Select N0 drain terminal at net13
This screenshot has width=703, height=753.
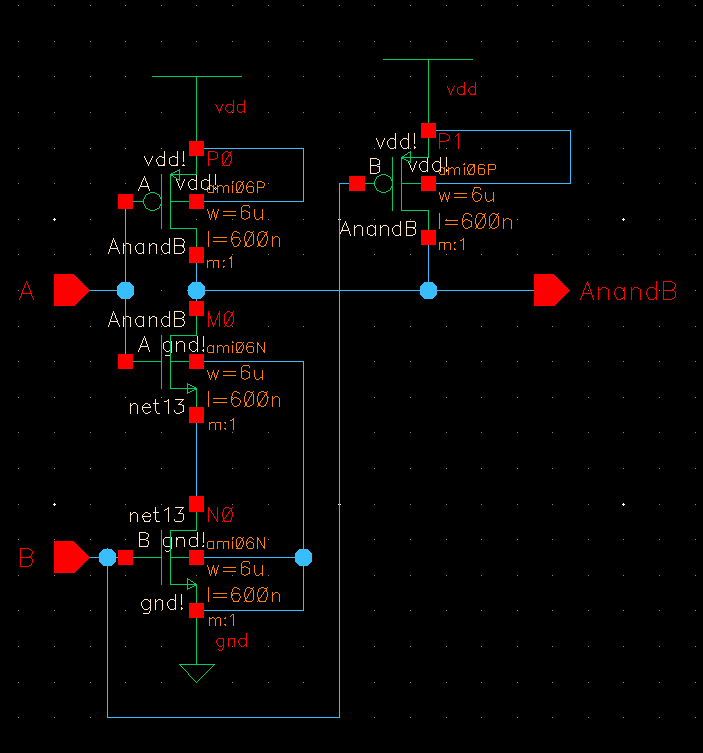196,504
